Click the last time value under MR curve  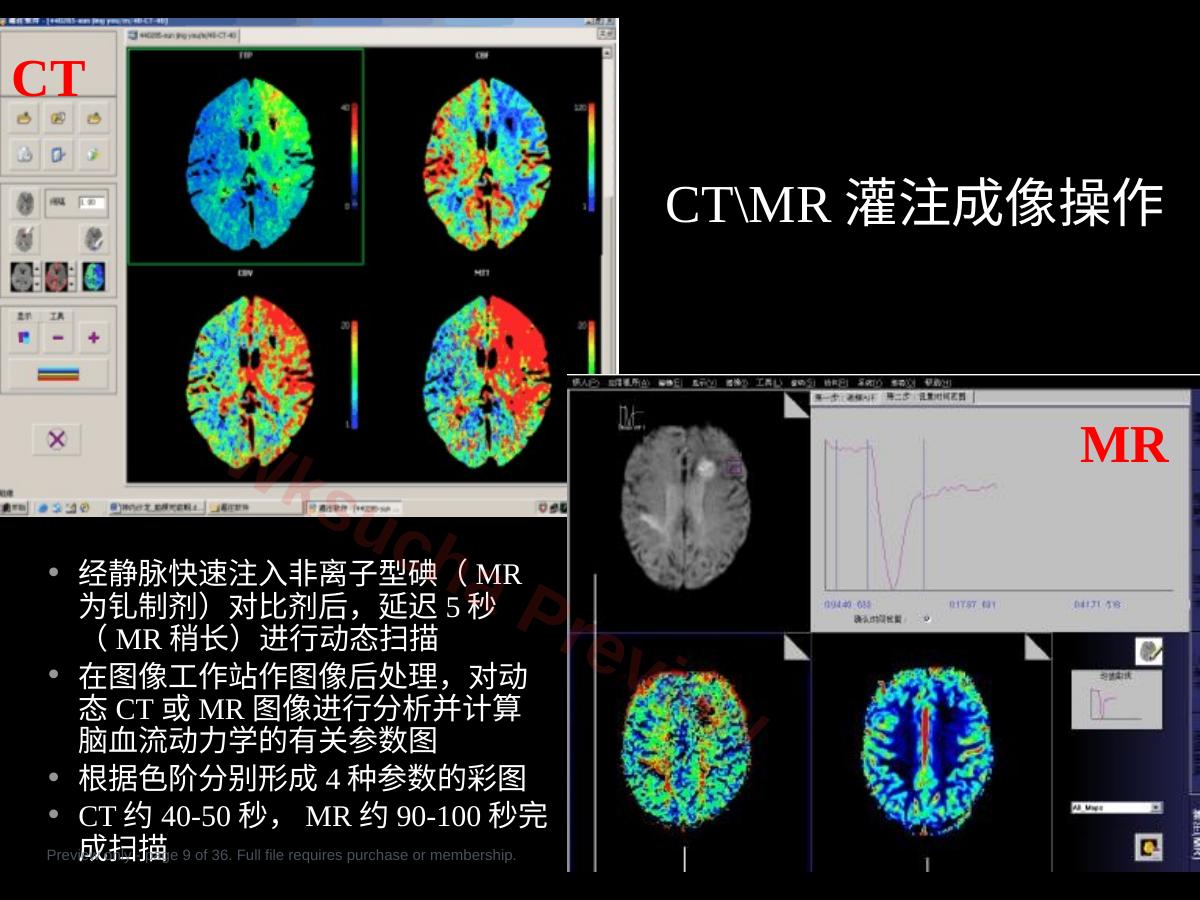click(1097, 605)
